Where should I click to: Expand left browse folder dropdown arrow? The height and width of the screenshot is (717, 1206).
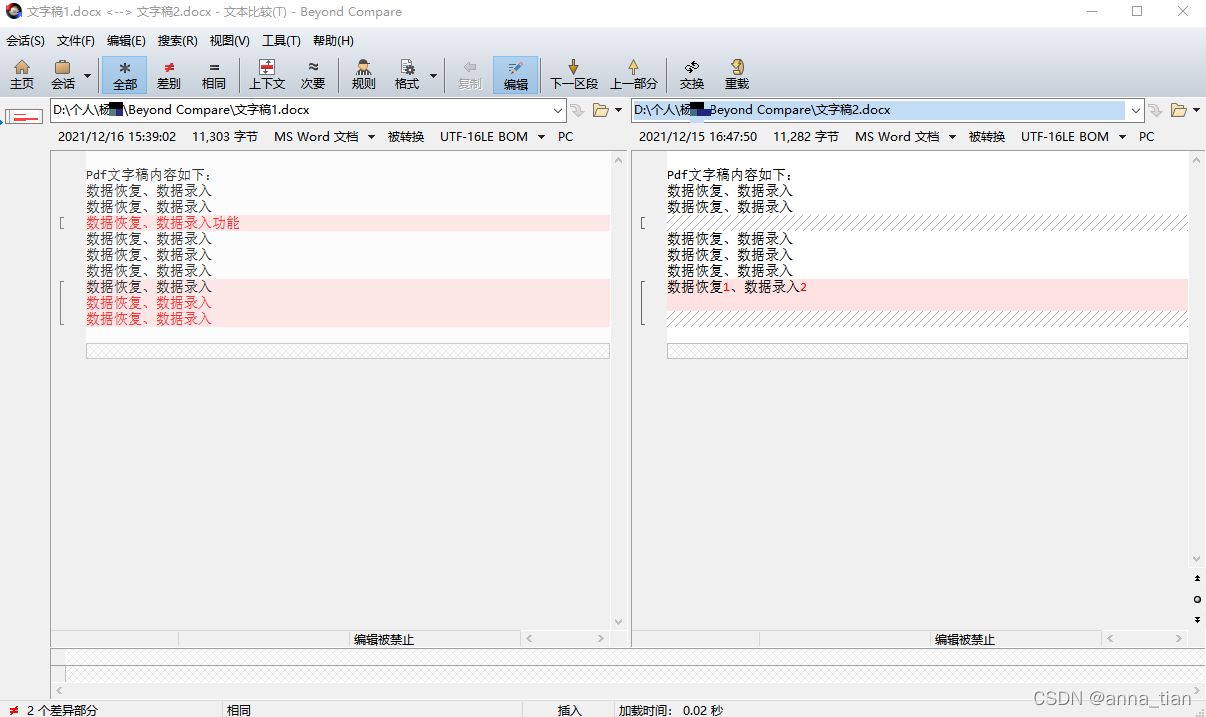click(618, 110)
